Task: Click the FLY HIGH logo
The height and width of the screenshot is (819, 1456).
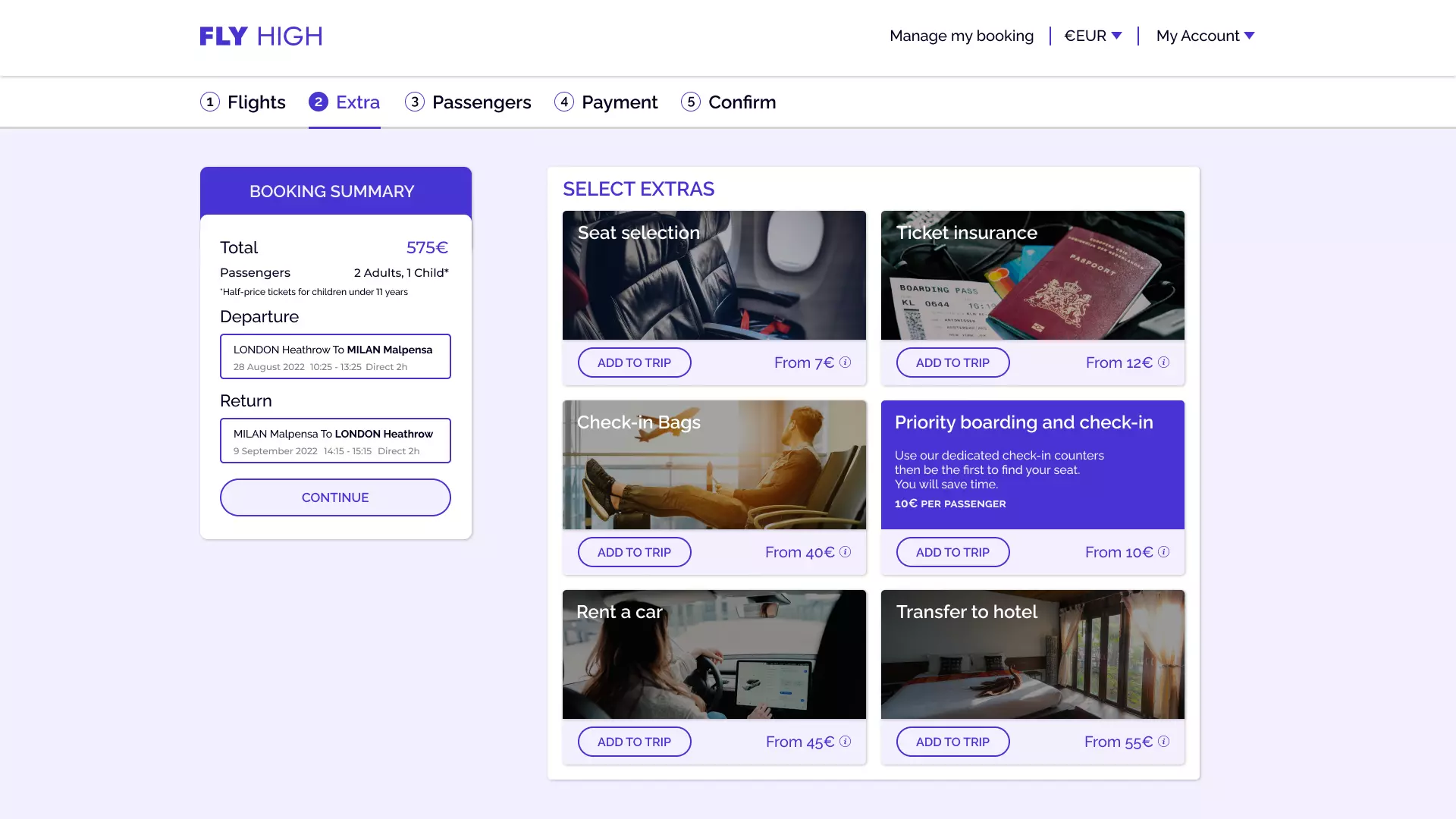Action: click(261, 36)
